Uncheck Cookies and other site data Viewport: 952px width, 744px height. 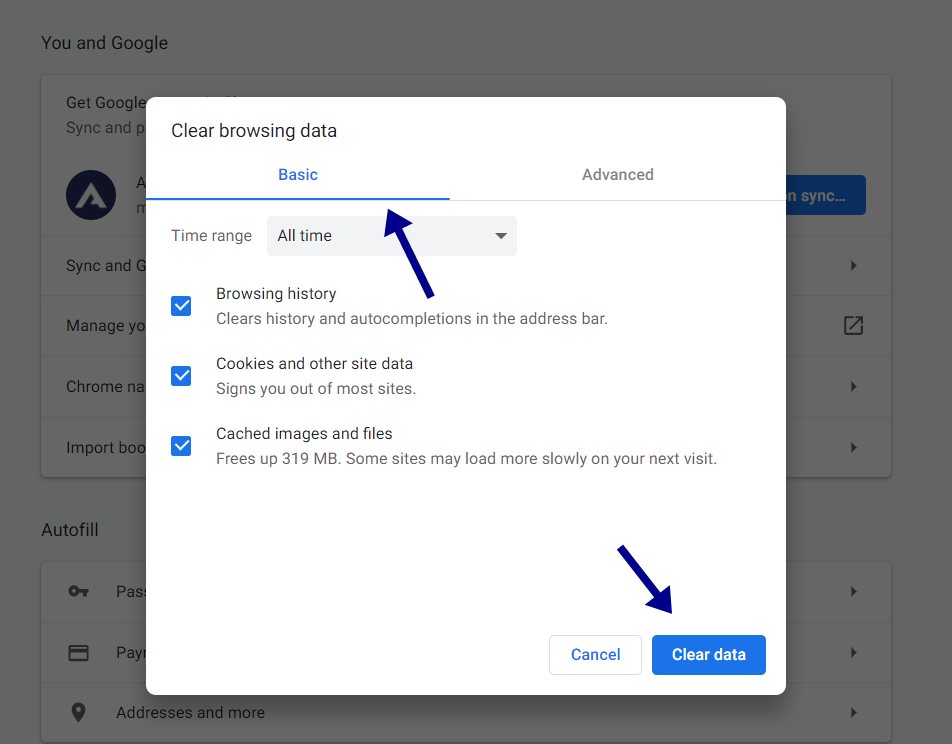[x=181, y=376]
